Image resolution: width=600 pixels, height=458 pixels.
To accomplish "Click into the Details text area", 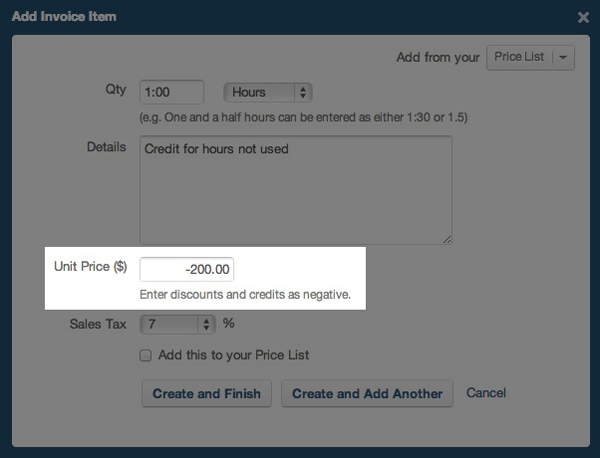I will [295, 190].
